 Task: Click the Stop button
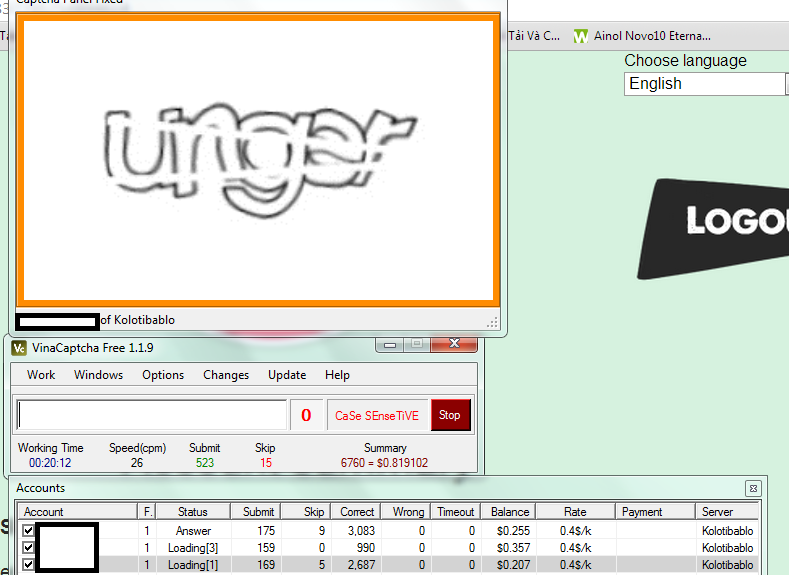450,415
